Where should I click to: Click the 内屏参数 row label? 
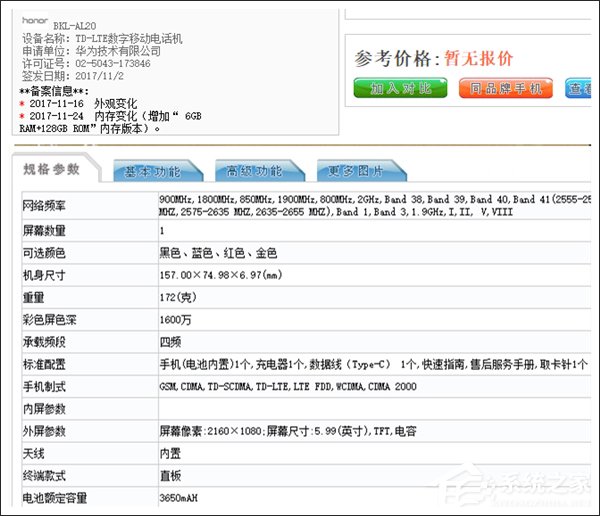[x=44, y=409]
